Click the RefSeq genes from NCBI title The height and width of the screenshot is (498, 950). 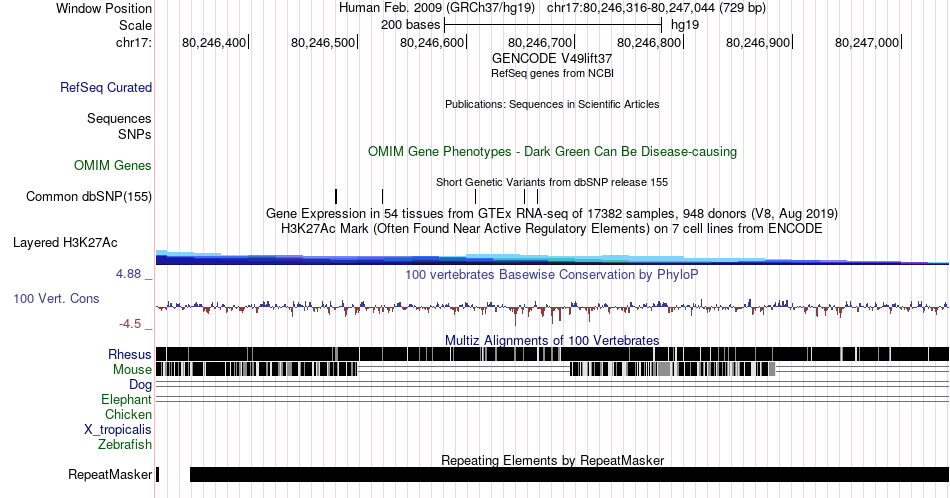pos(552,73)
